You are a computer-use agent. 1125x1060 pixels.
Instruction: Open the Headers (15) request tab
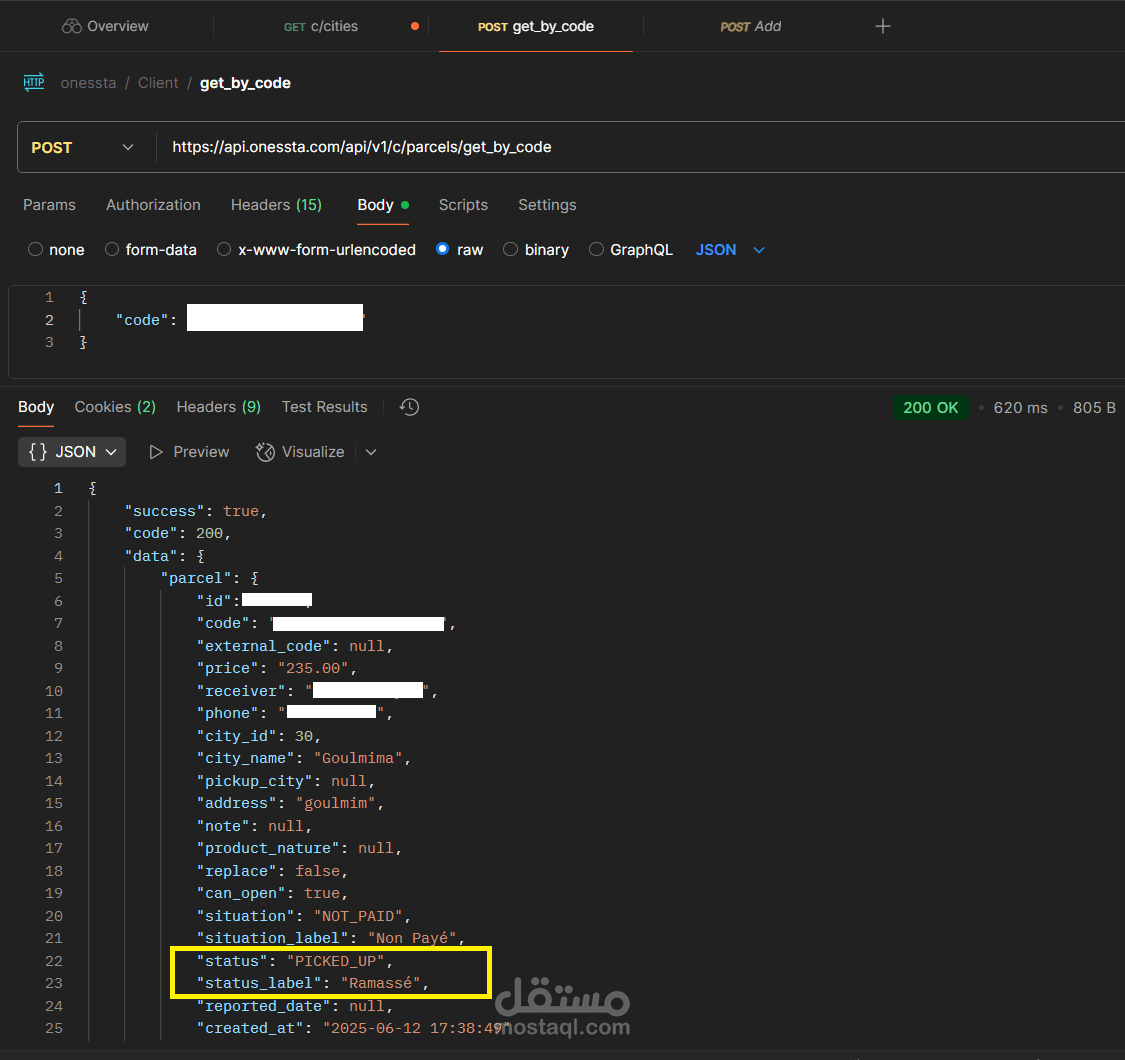point(276,205)
